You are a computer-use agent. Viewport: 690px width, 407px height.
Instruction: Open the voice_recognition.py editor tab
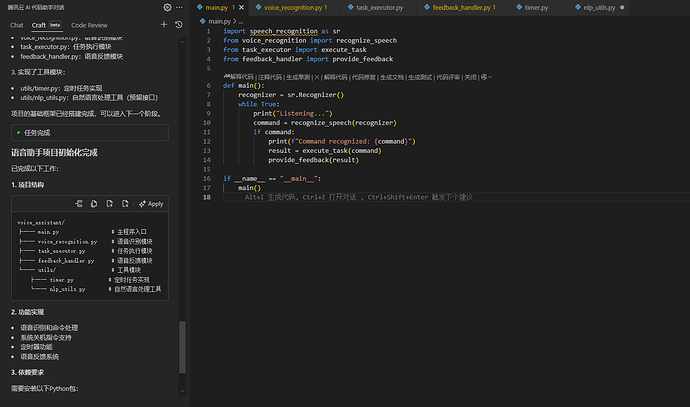(x=294, y=7)
